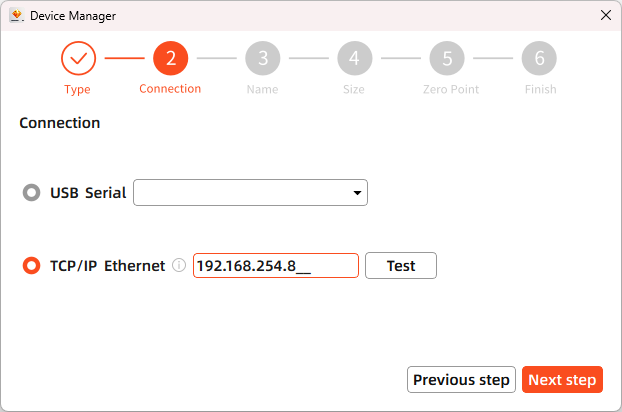
Task: Click the step 5 Zero Point circle
Action: [x=447, y=59]
